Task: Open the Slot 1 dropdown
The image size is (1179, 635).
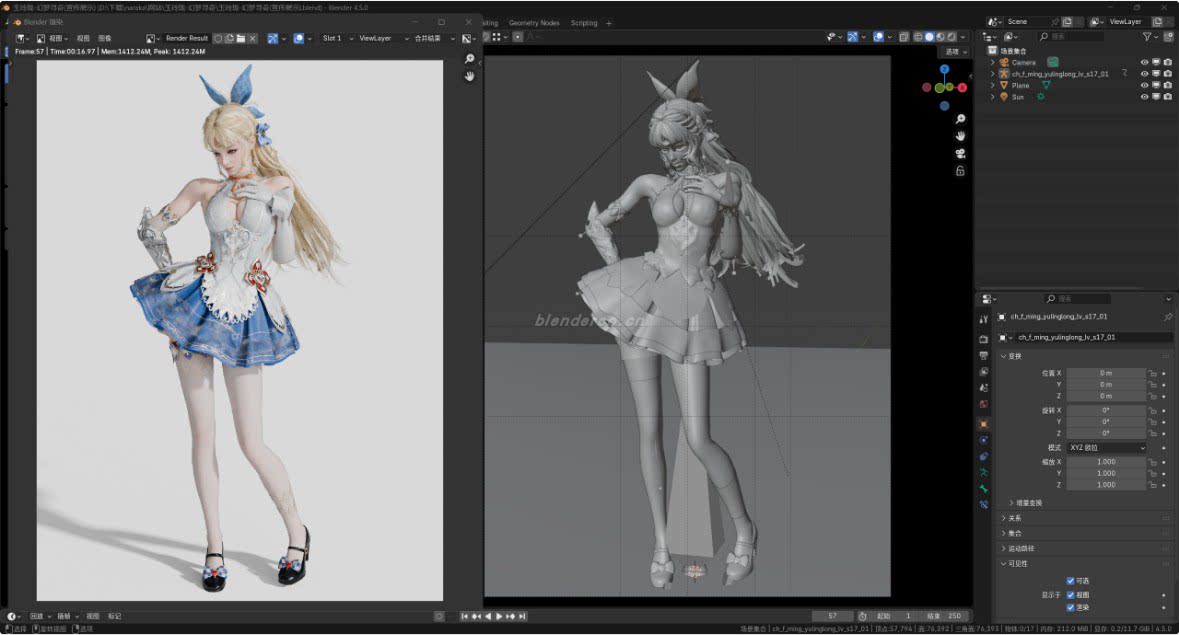Action: click(x=335, y=38)
